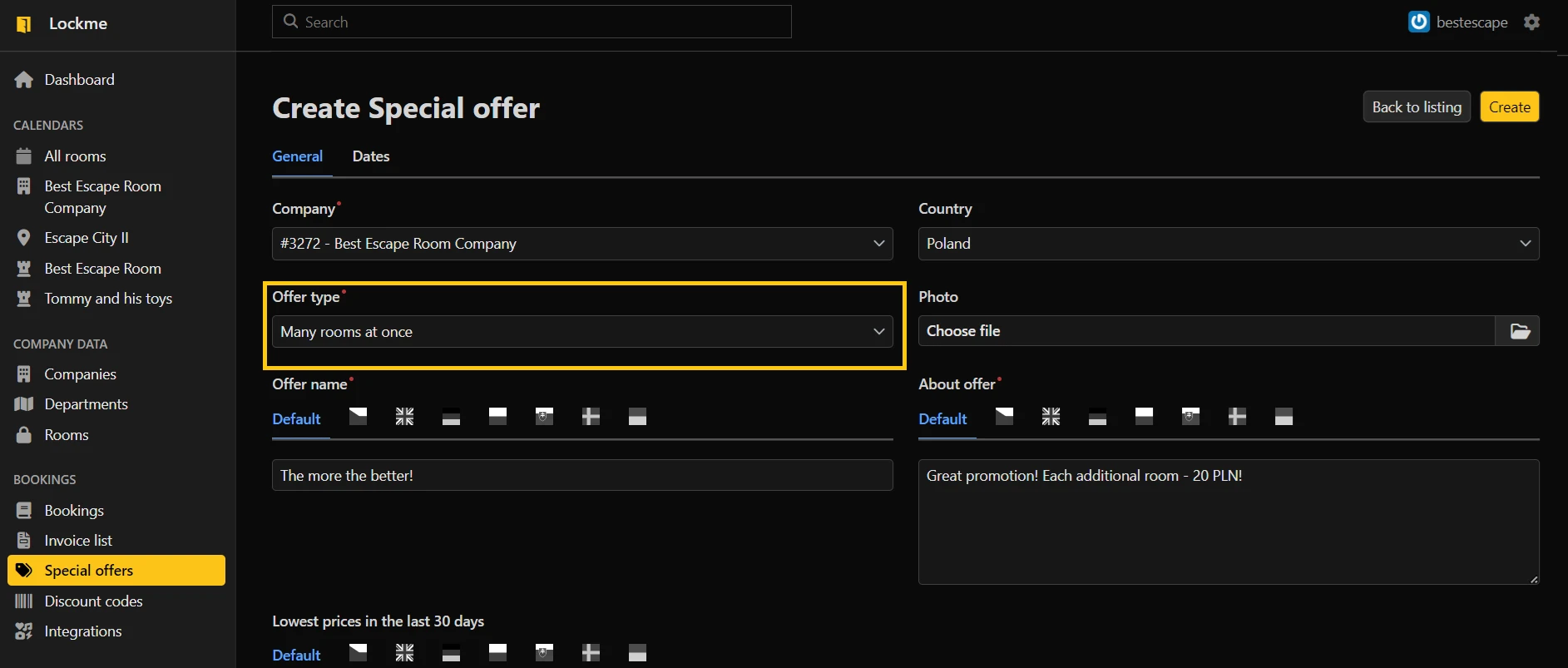Choose German flag under About offer
Screen dimensions: 1568x668
click(1097, 417)
